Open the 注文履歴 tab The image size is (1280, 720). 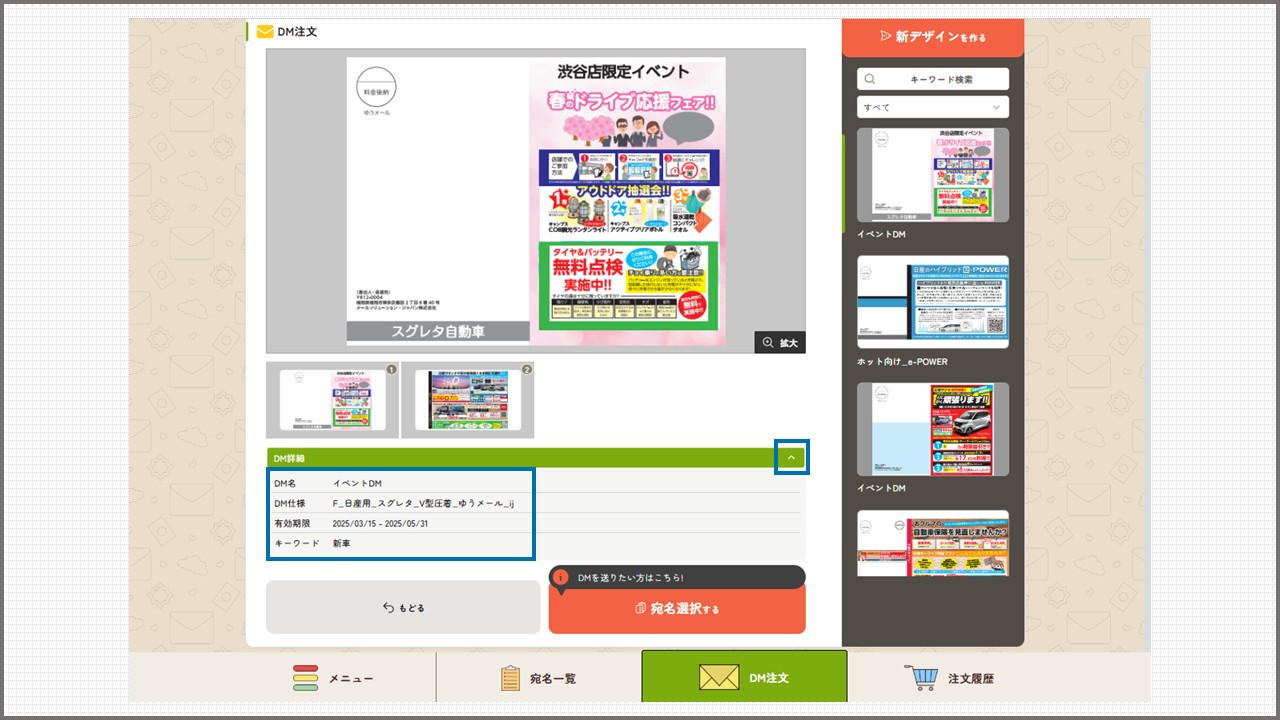pos(950,678)
